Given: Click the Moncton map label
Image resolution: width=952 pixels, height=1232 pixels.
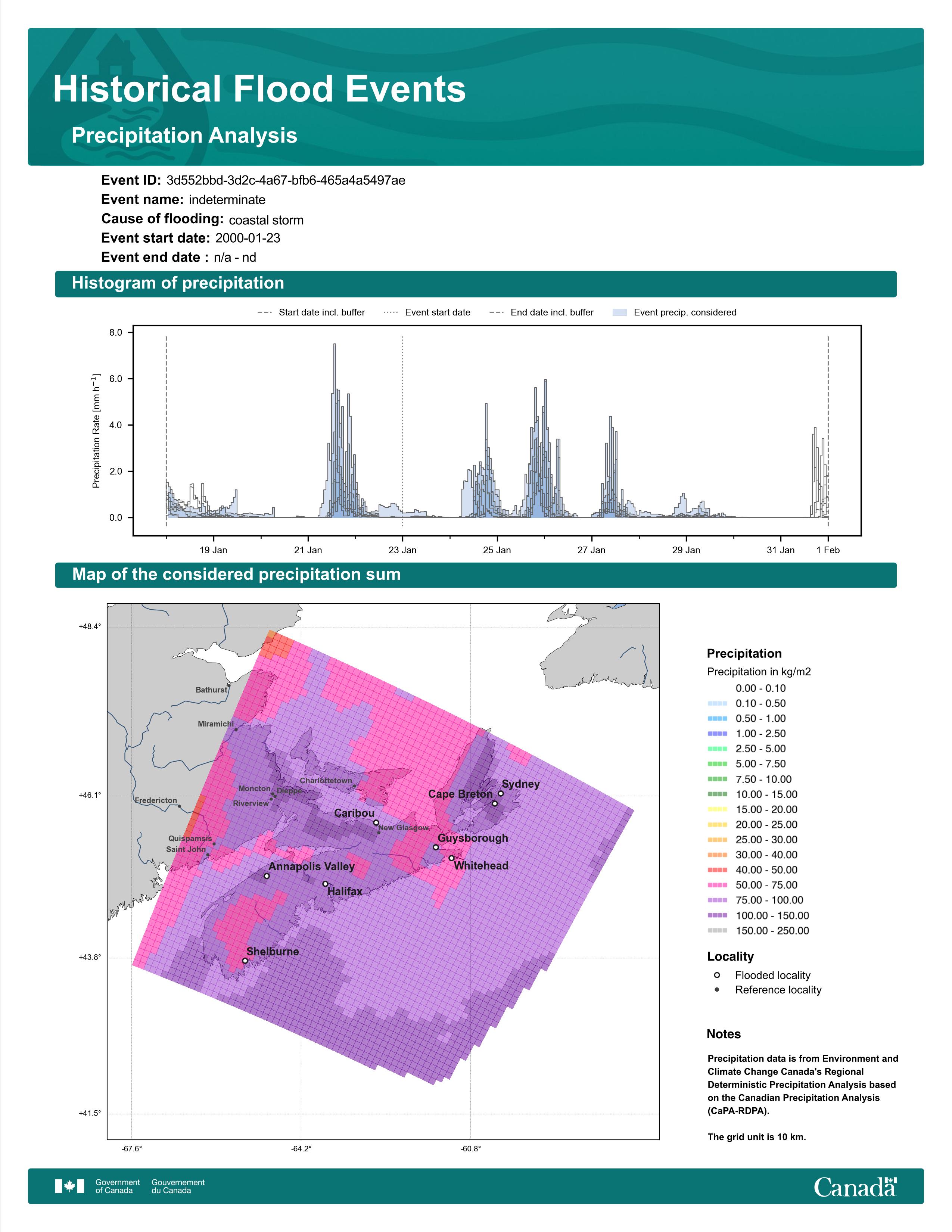Looking at the screenshot, I should tap(254, 788).
